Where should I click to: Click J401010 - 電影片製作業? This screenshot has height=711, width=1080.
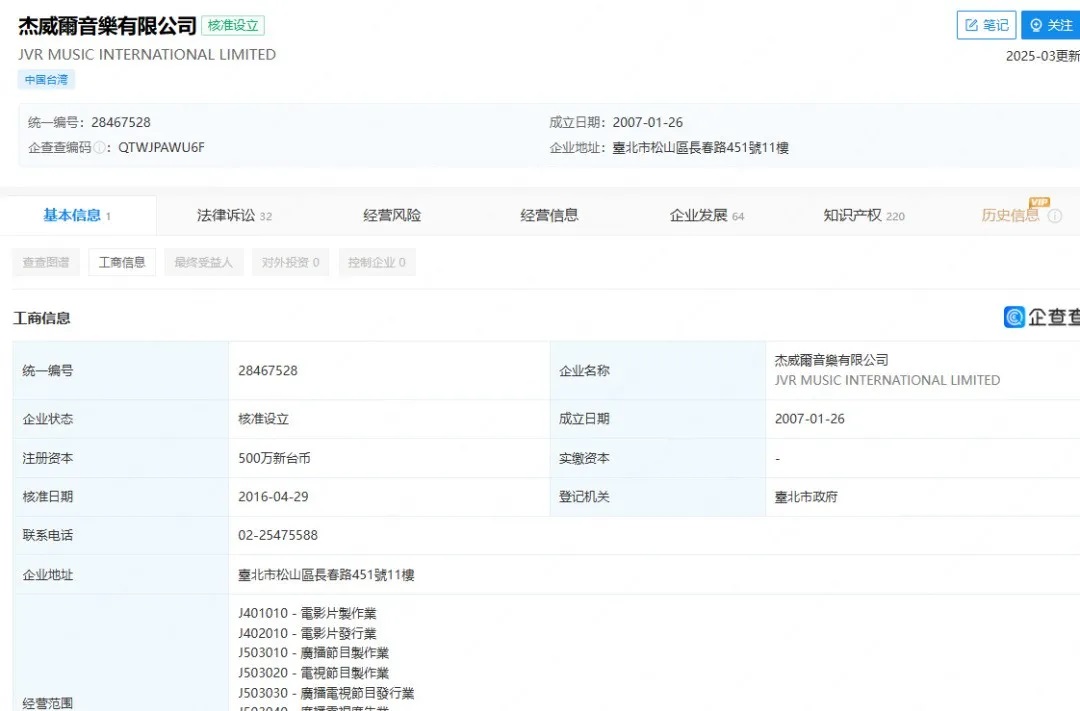(307, 613)
